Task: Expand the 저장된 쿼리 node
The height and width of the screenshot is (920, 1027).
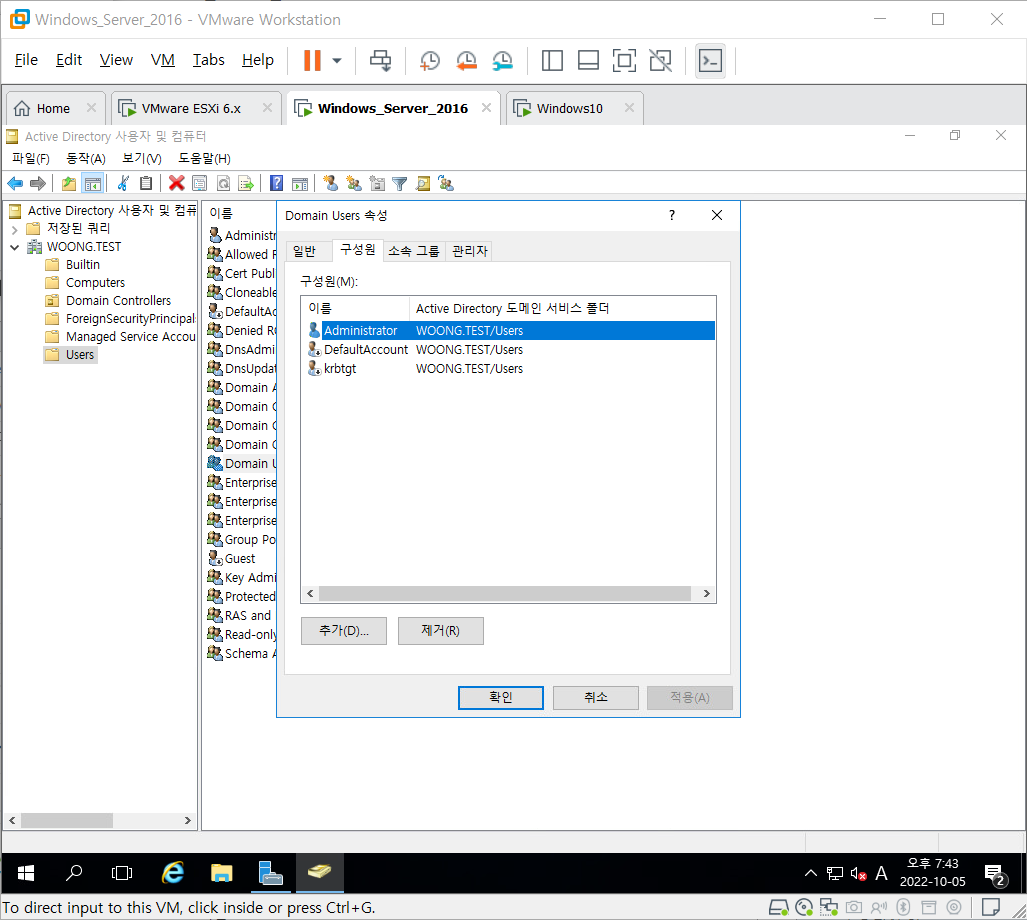Action: tap(14, 229)
